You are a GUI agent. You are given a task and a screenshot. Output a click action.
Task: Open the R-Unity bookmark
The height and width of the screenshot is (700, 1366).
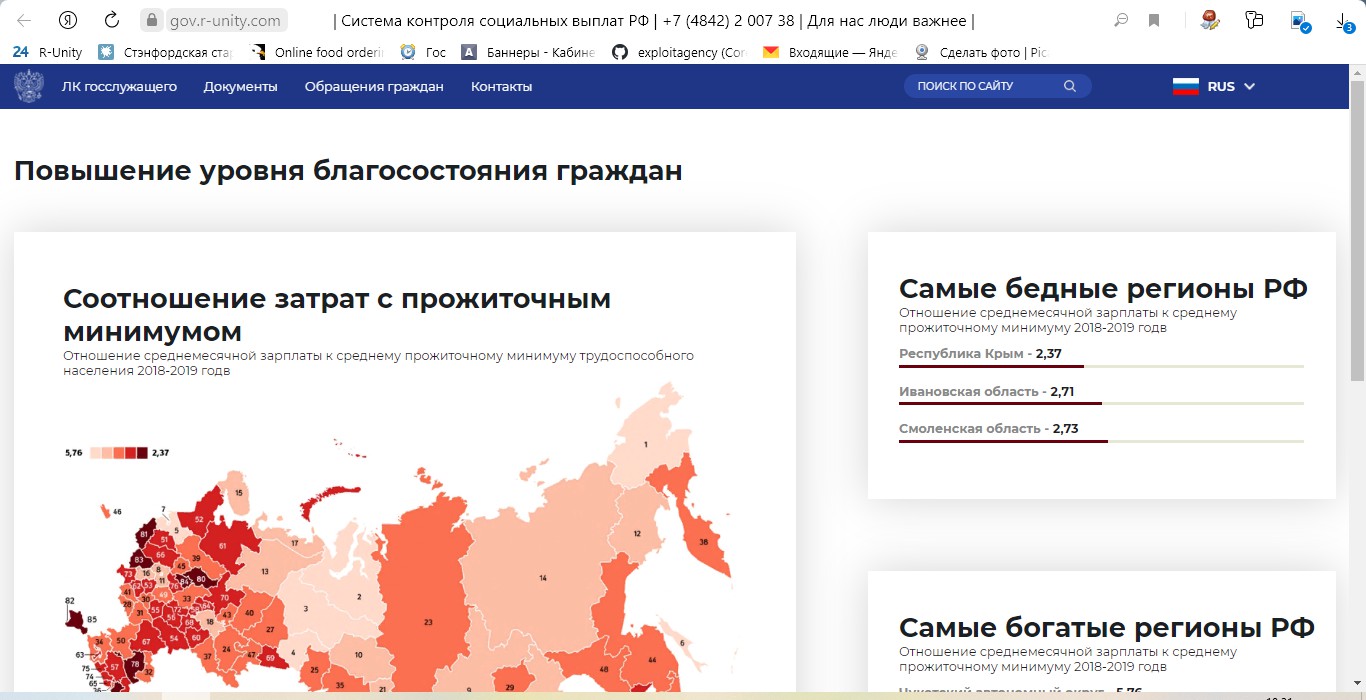pos(48,52)
